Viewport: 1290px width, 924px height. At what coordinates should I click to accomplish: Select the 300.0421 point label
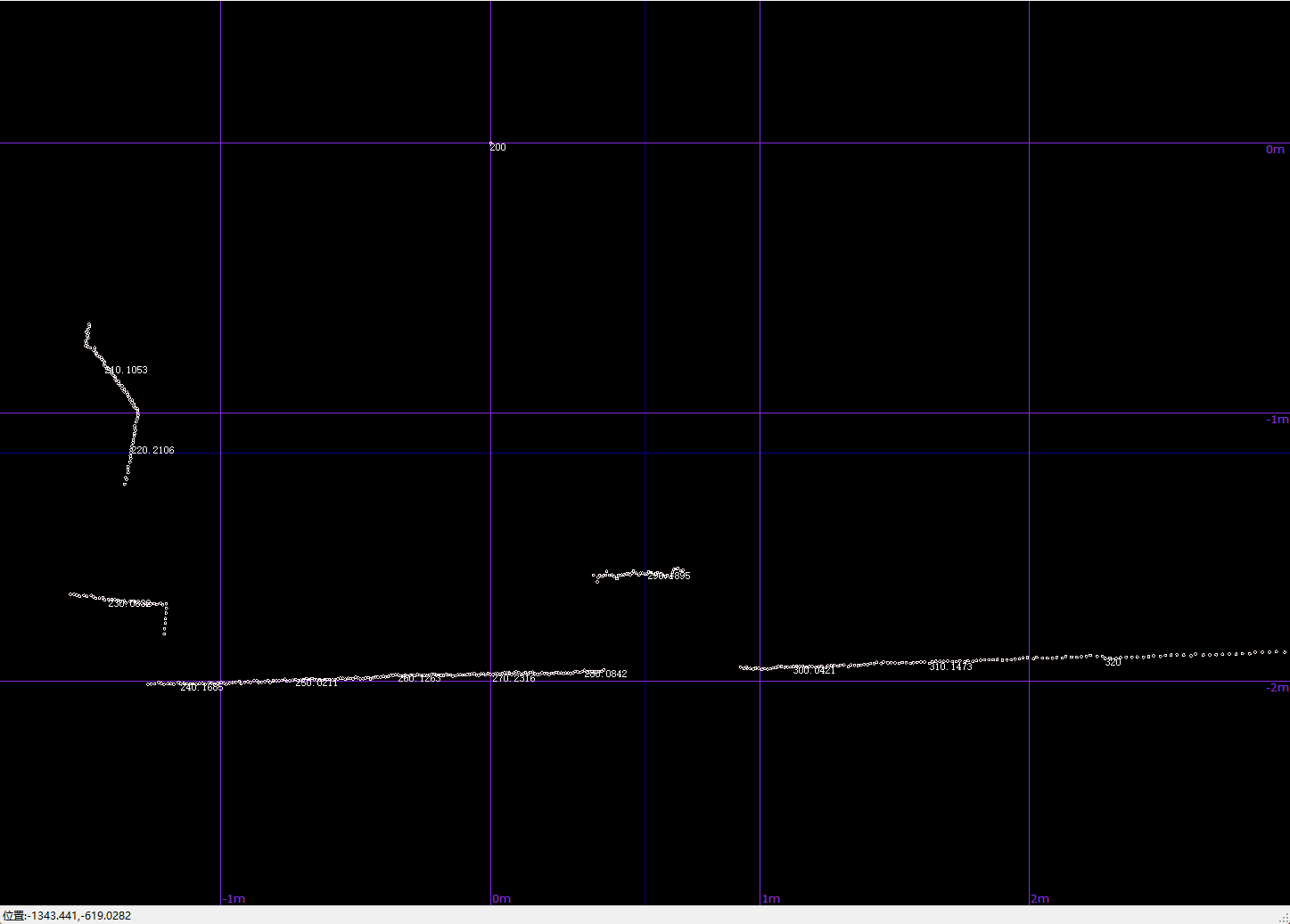pyautogui.click(x=814, y=670)
